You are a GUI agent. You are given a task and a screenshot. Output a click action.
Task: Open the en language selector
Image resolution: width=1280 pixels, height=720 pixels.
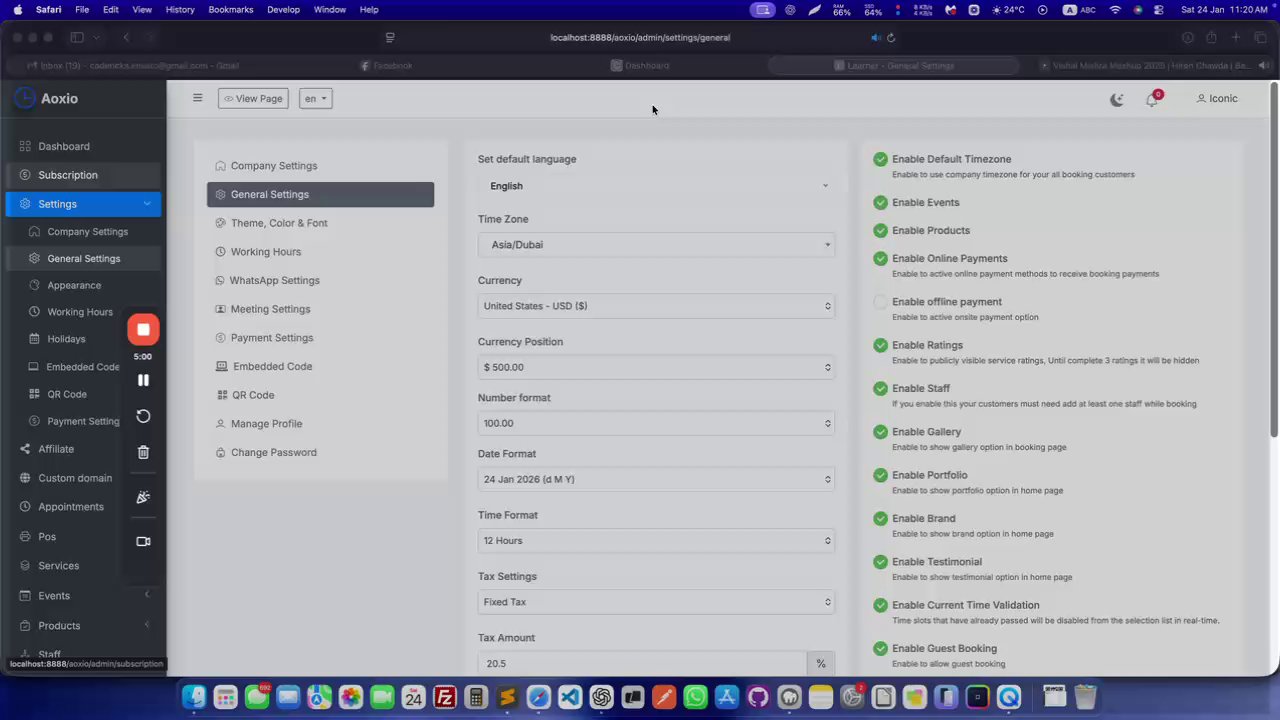point(315,98)
